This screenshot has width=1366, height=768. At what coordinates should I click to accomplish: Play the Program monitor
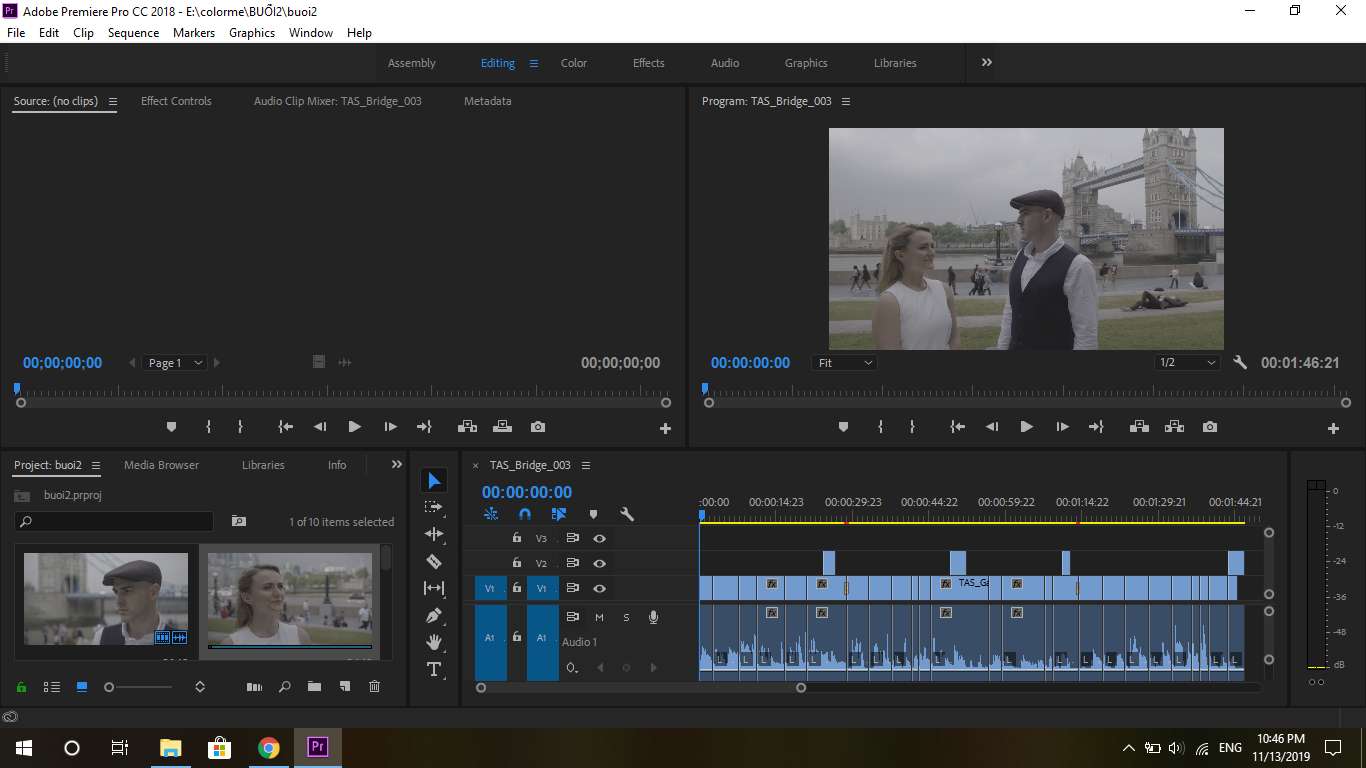[x=1026, y=427]
